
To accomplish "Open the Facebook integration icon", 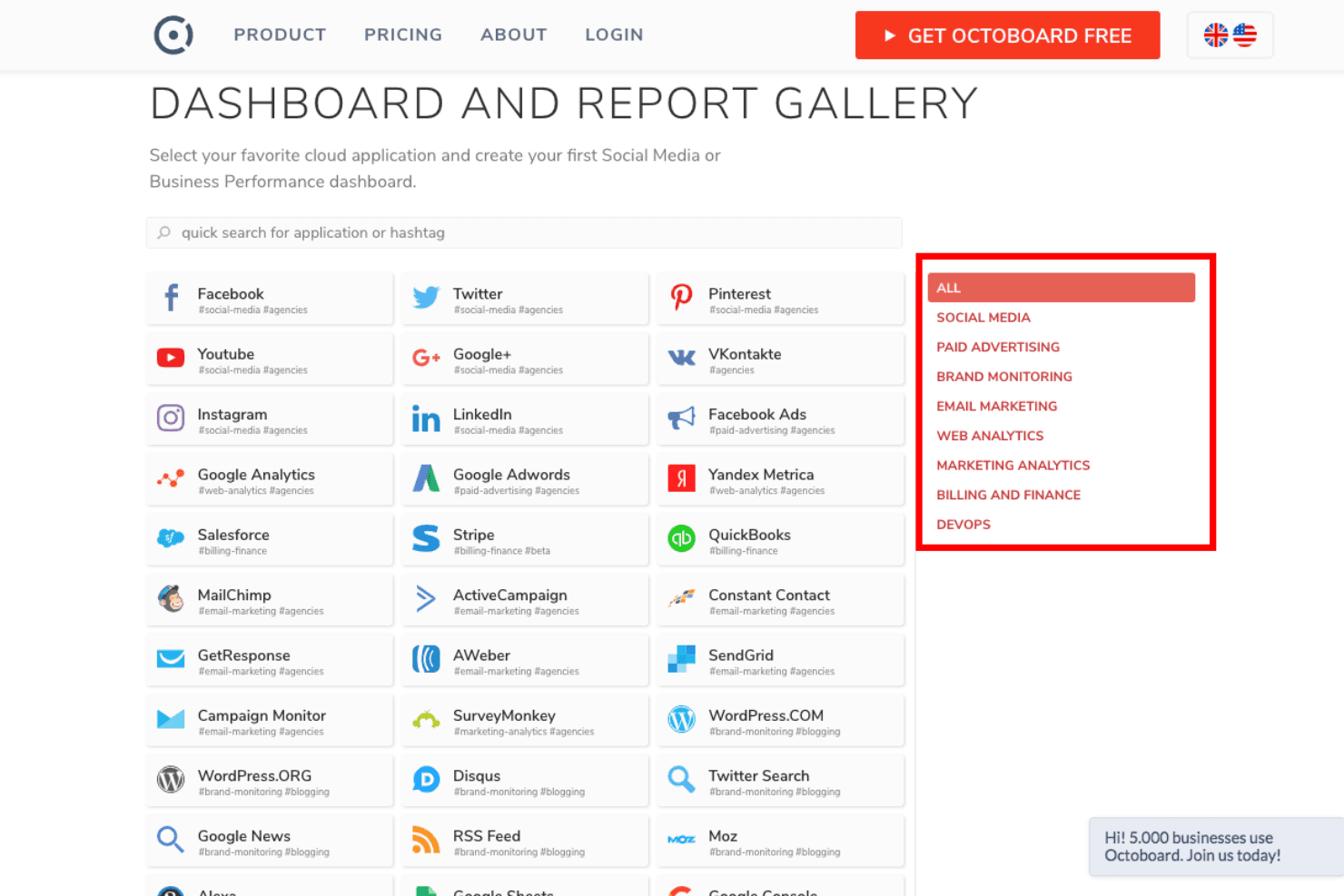I will pyautogui.click(x=171, y=297).
